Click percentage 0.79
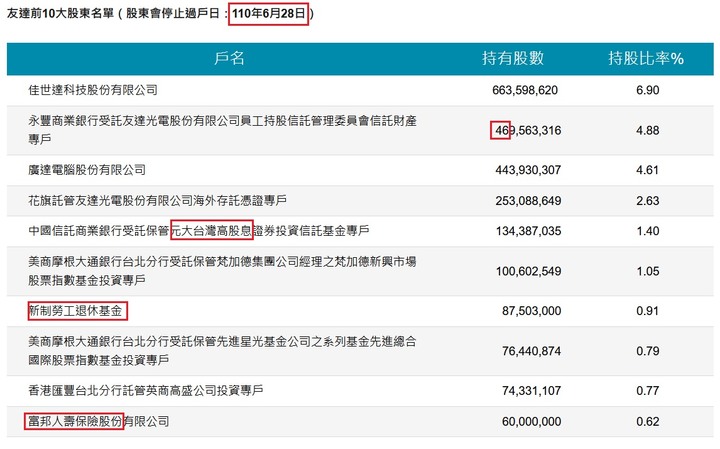 click(647, 351)
